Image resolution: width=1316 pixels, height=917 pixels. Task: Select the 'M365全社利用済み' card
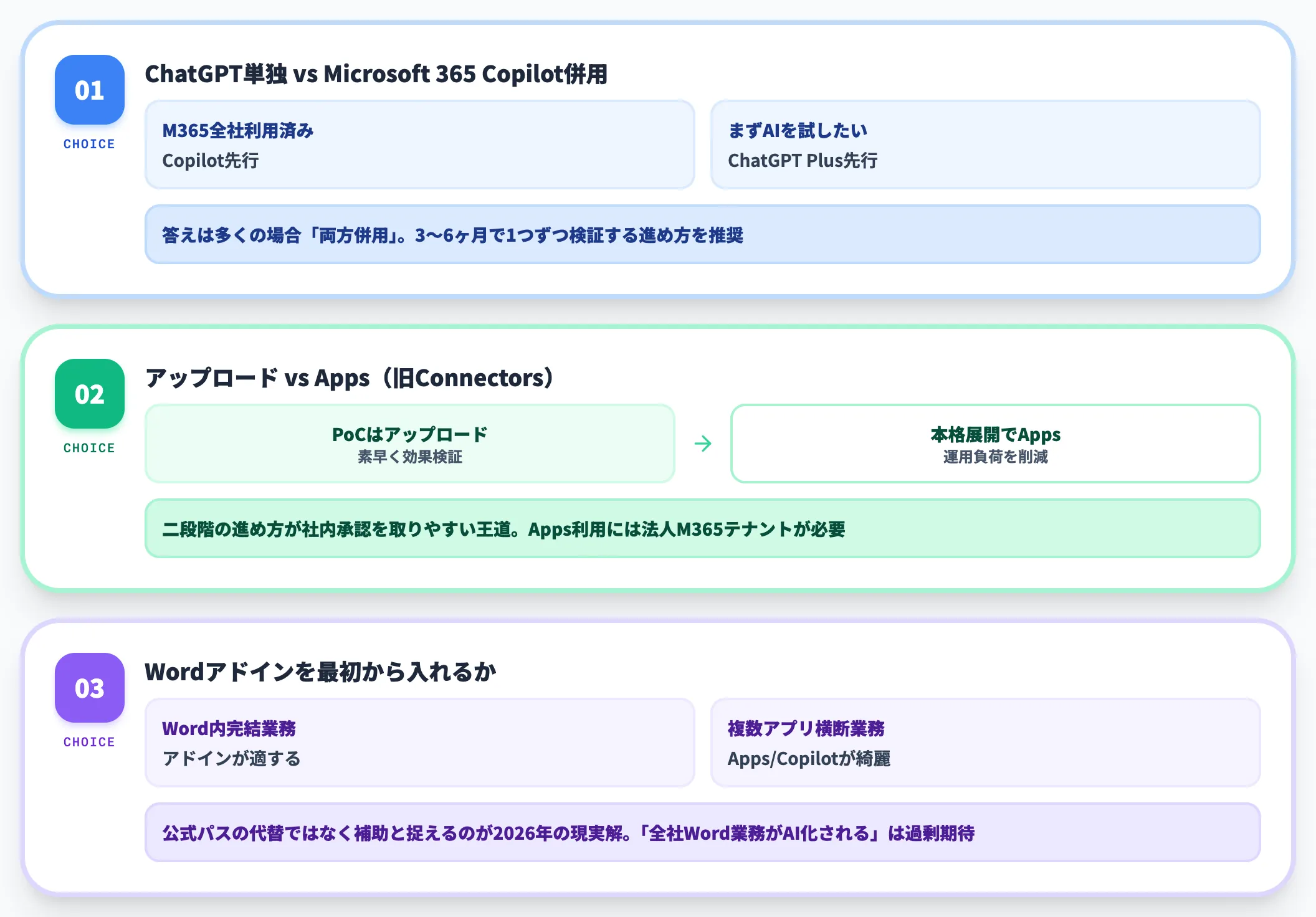(x=420, y=145)
